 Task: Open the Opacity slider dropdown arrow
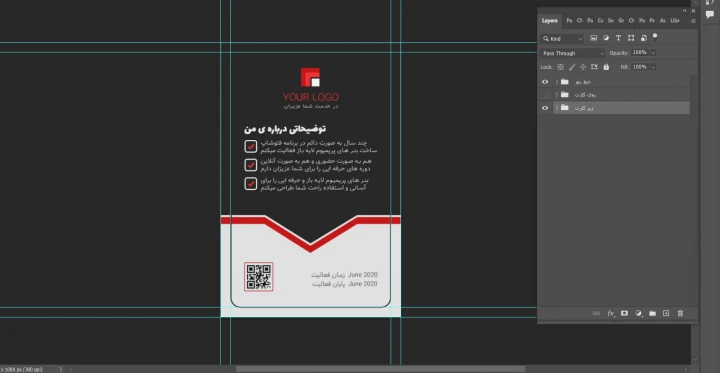pyautogui.click(x=653, y=53)
